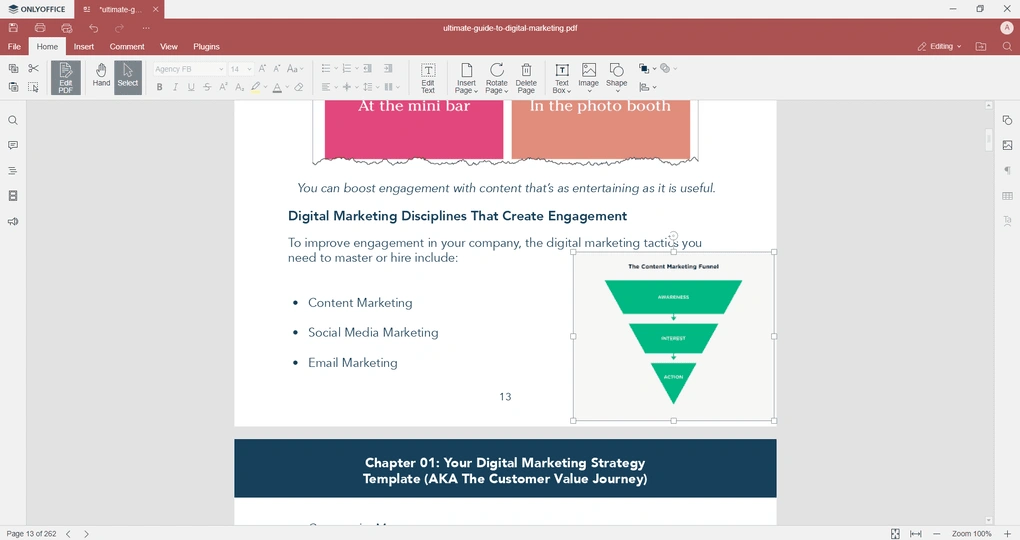The image size is (1020, 540).
Task: Open the change case Aa dropdown
Action: (x=295, y=68)
